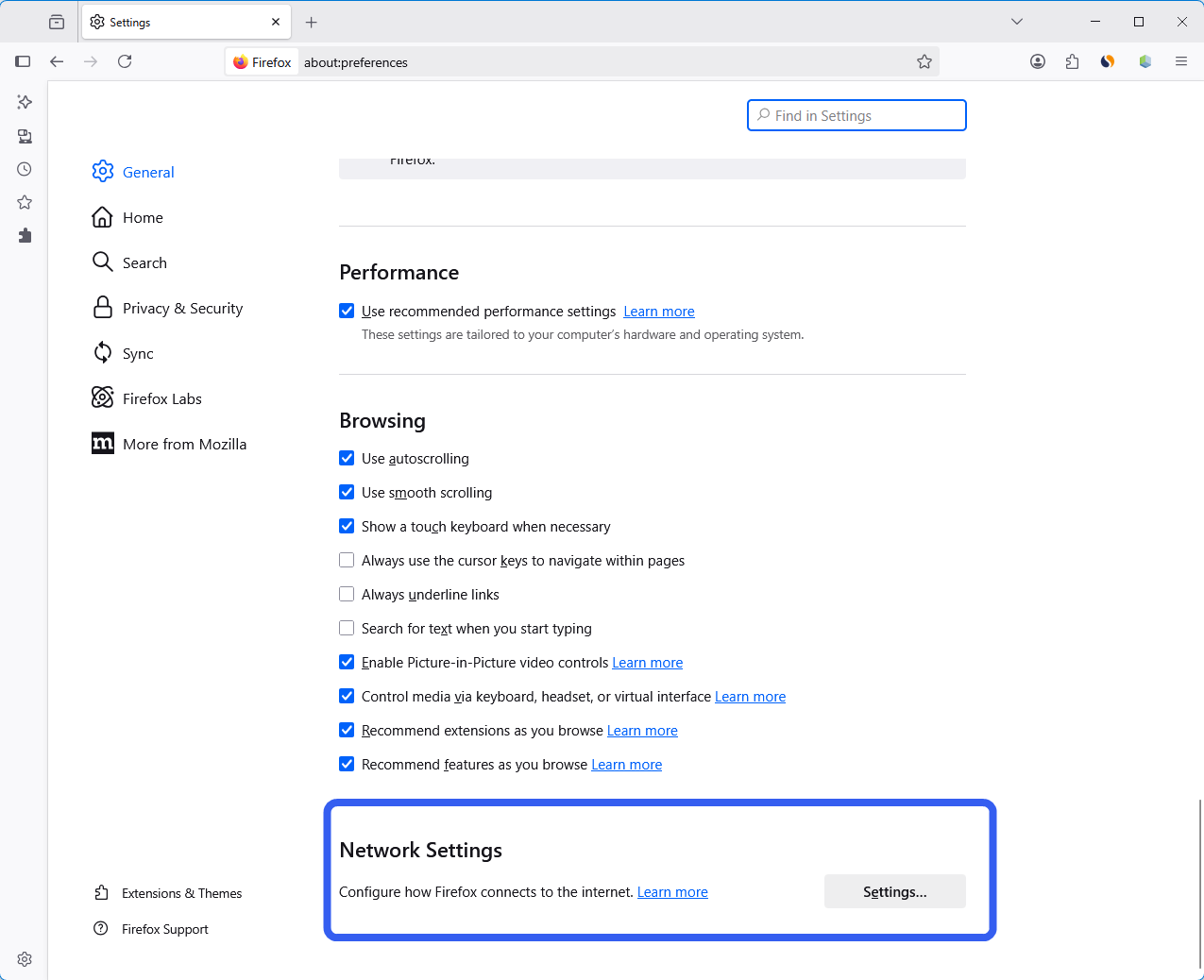Toggle Control media via keyboard checkbox
1204x980 pixels.
(x=347, y=696)
